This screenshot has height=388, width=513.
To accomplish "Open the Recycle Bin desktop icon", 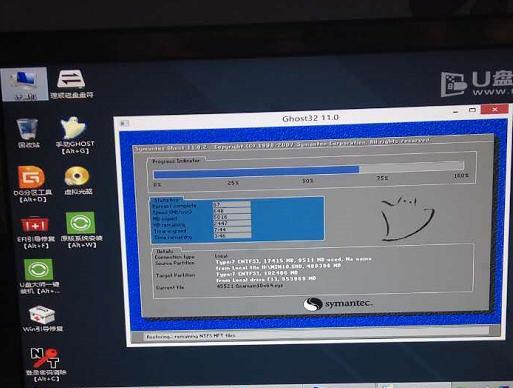I will tap(27, 133).
